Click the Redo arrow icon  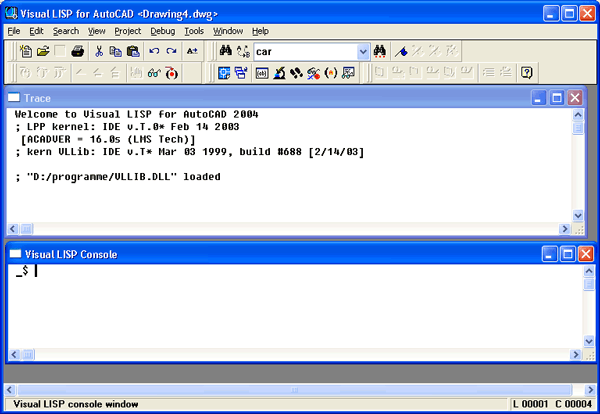[x=171, y=50]
